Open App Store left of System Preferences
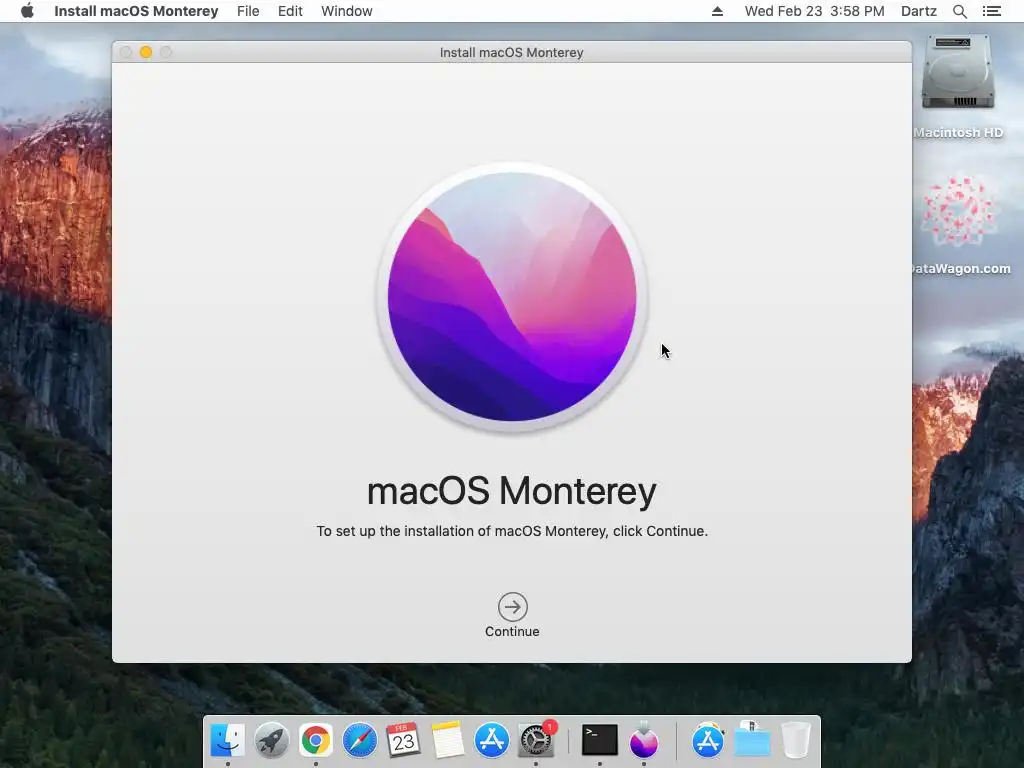Viewport: 1024px width, 768px height. coord(491,741)
